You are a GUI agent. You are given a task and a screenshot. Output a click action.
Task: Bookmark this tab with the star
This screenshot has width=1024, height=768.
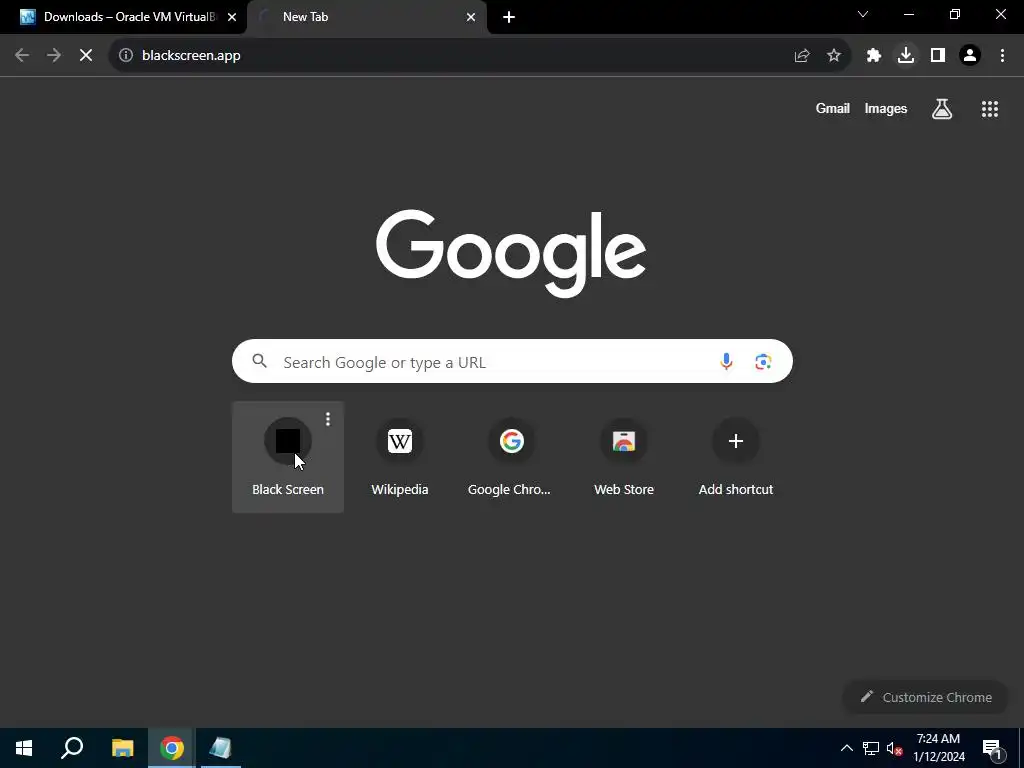pyautogui.click(x=834, y=56)
